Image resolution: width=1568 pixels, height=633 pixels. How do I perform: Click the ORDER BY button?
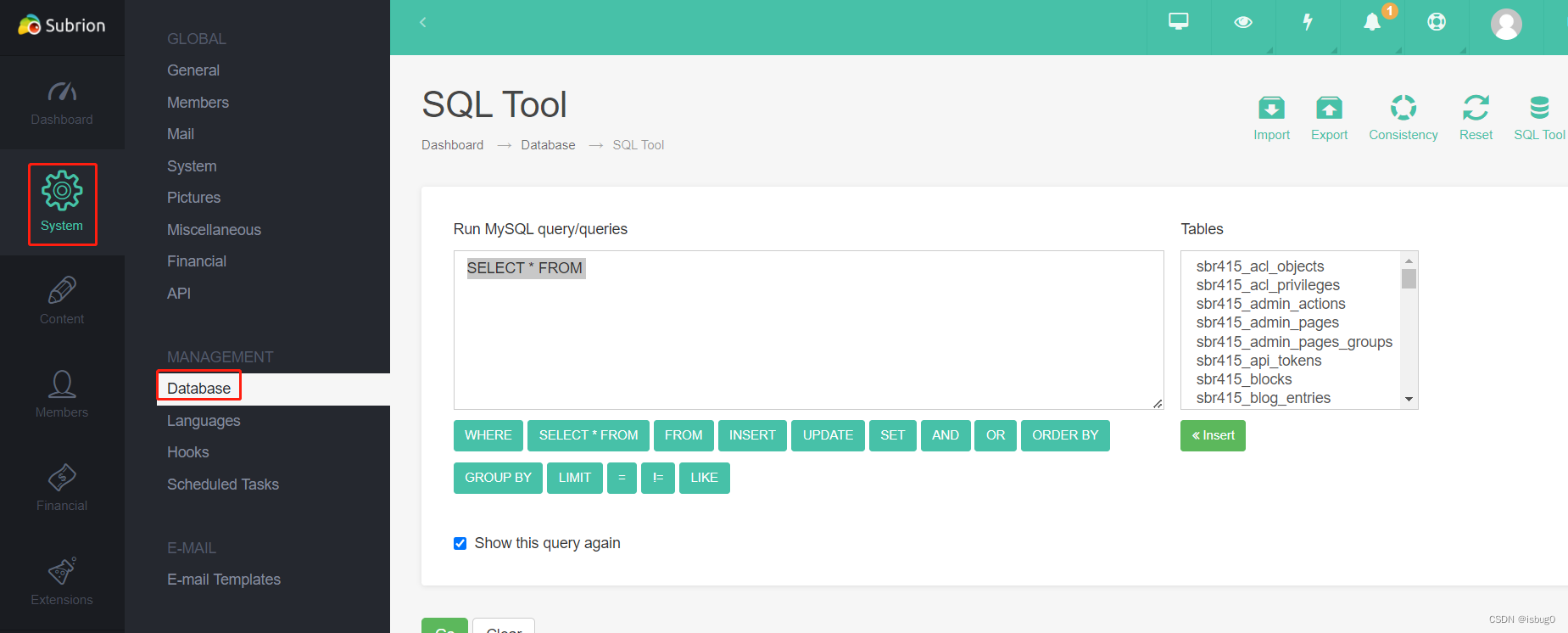point(1065,435)
